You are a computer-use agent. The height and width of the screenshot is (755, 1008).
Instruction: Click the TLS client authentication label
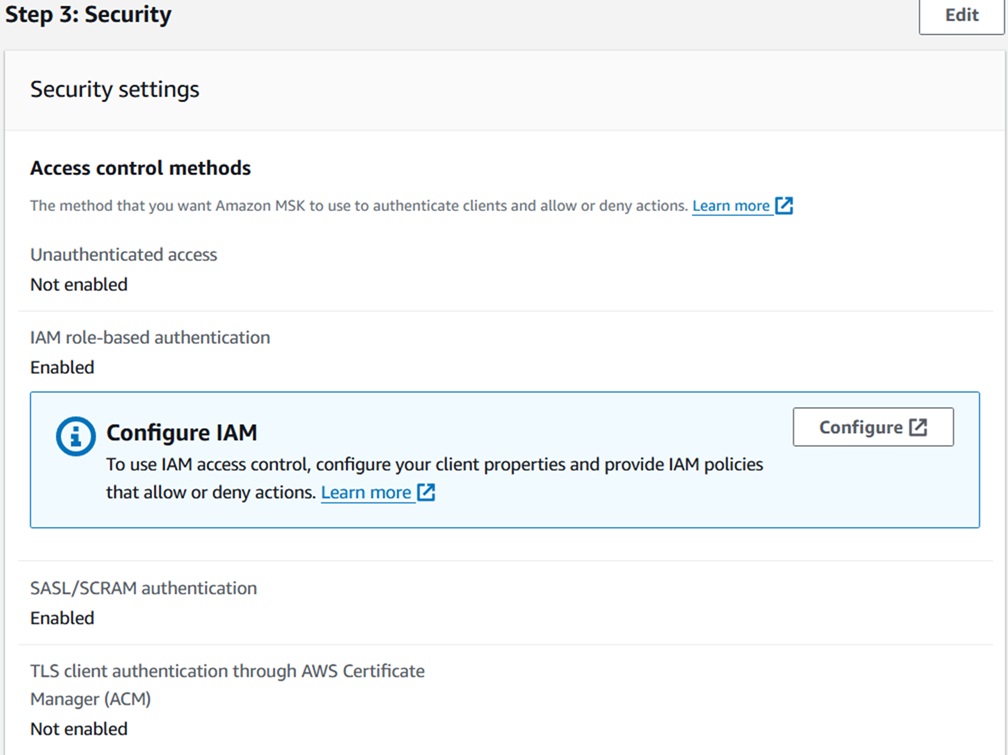[227, 672]
